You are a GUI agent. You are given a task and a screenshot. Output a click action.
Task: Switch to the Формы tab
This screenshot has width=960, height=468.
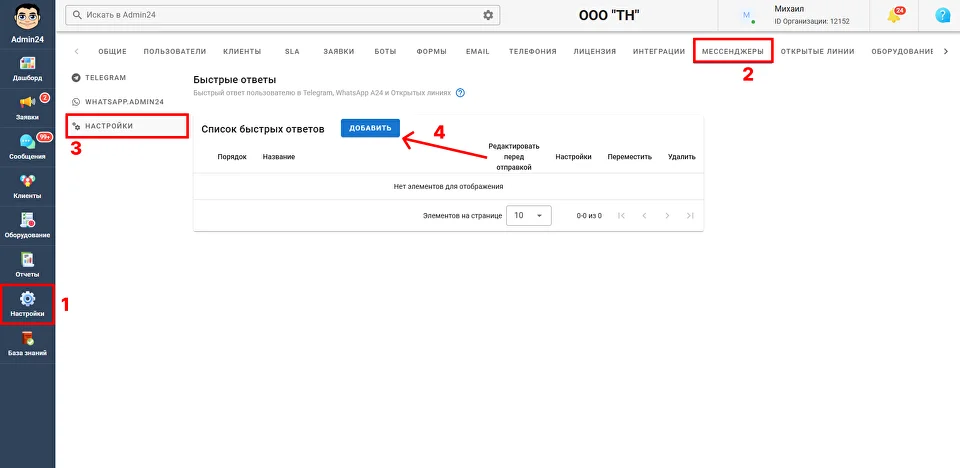pyautogui.click(x=431, y=51)
